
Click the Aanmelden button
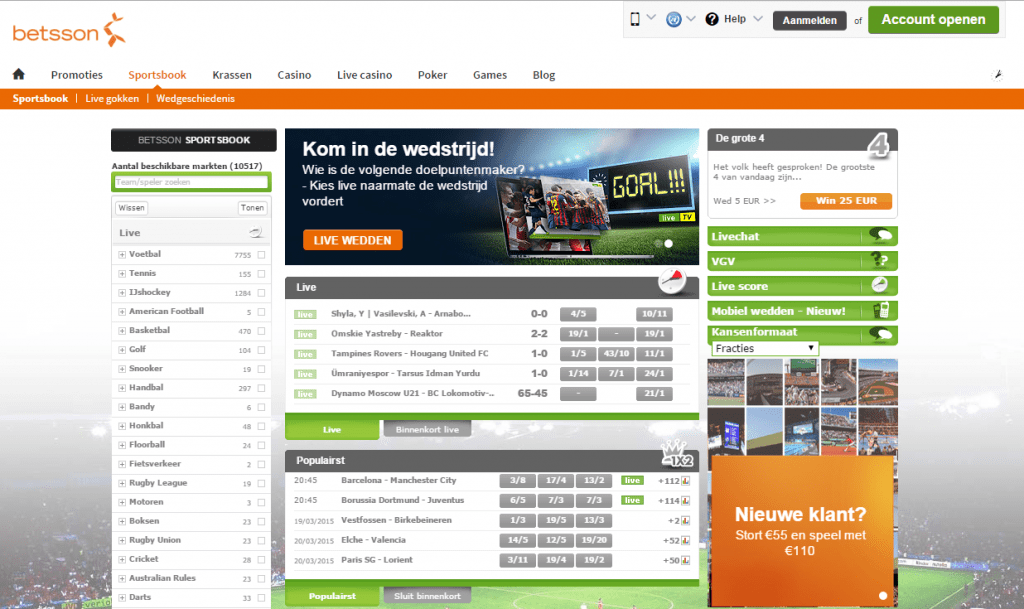pos(810,20)
